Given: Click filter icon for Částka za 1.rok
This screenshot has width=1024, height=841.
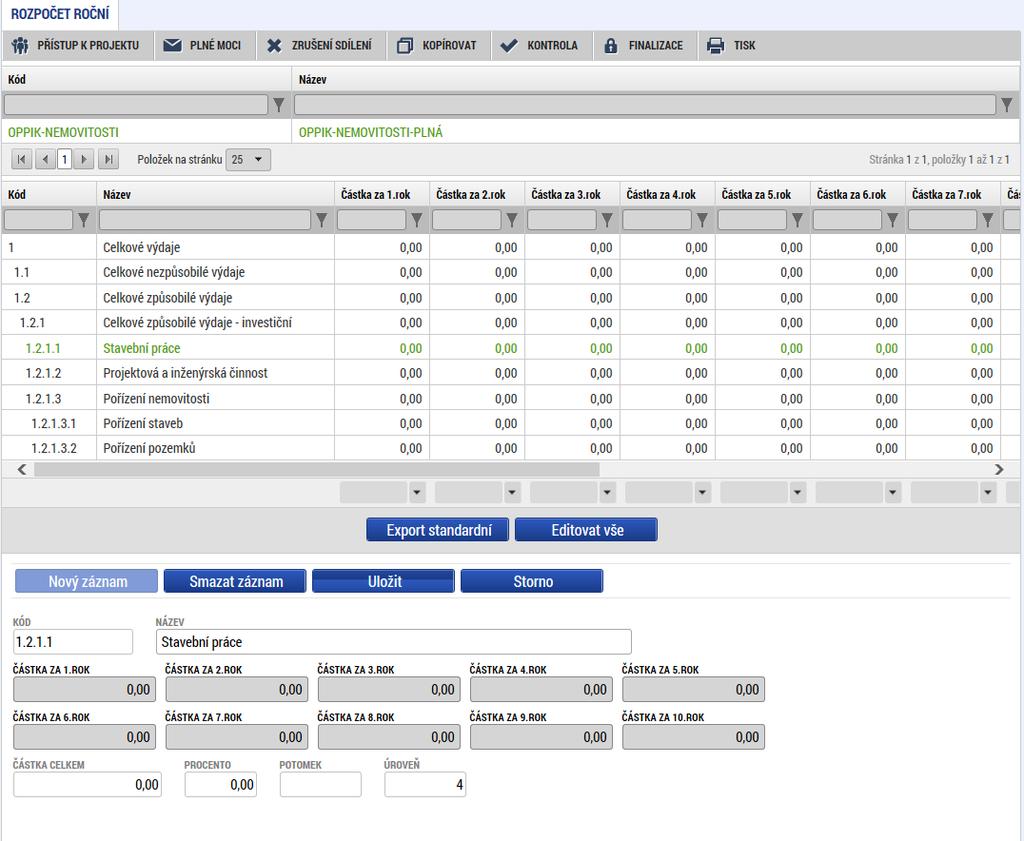Looking at the screenshot, I should 417,220.
